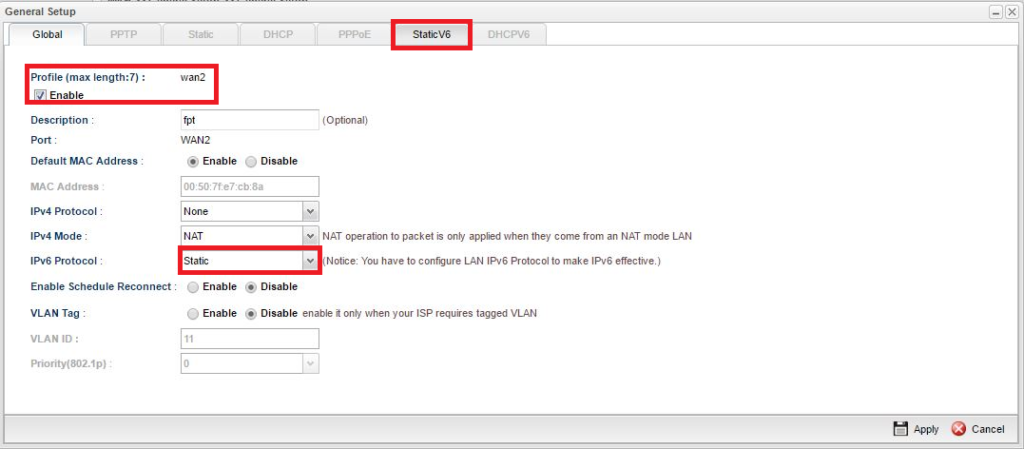Select Enable for VLAN Tag

pos(193,313)
